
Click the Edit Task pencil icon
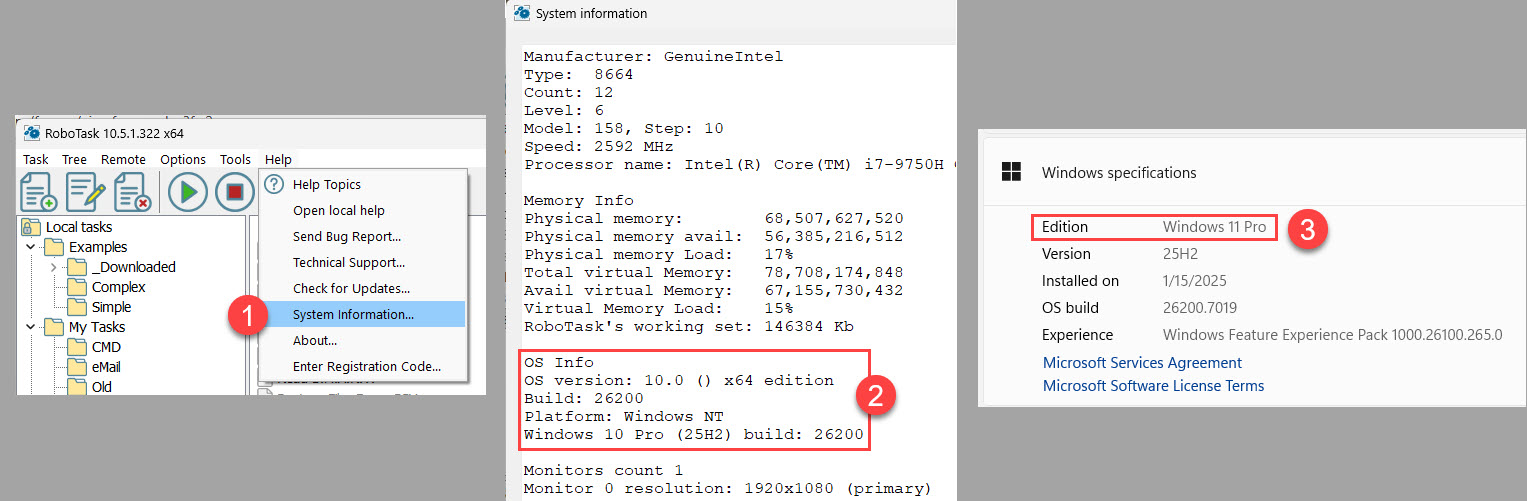tap(86, 192)
